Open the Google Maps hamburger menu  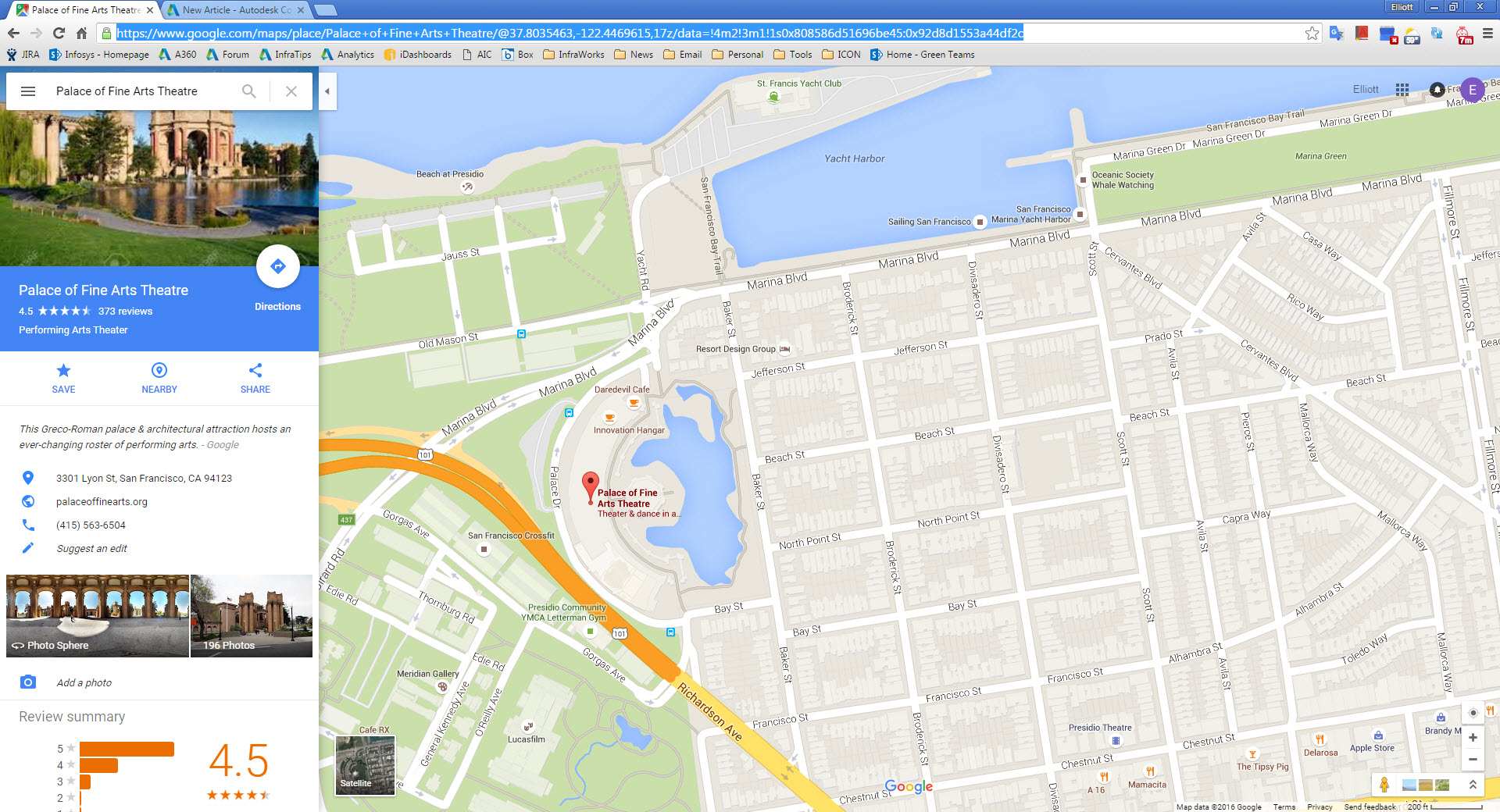28,91
